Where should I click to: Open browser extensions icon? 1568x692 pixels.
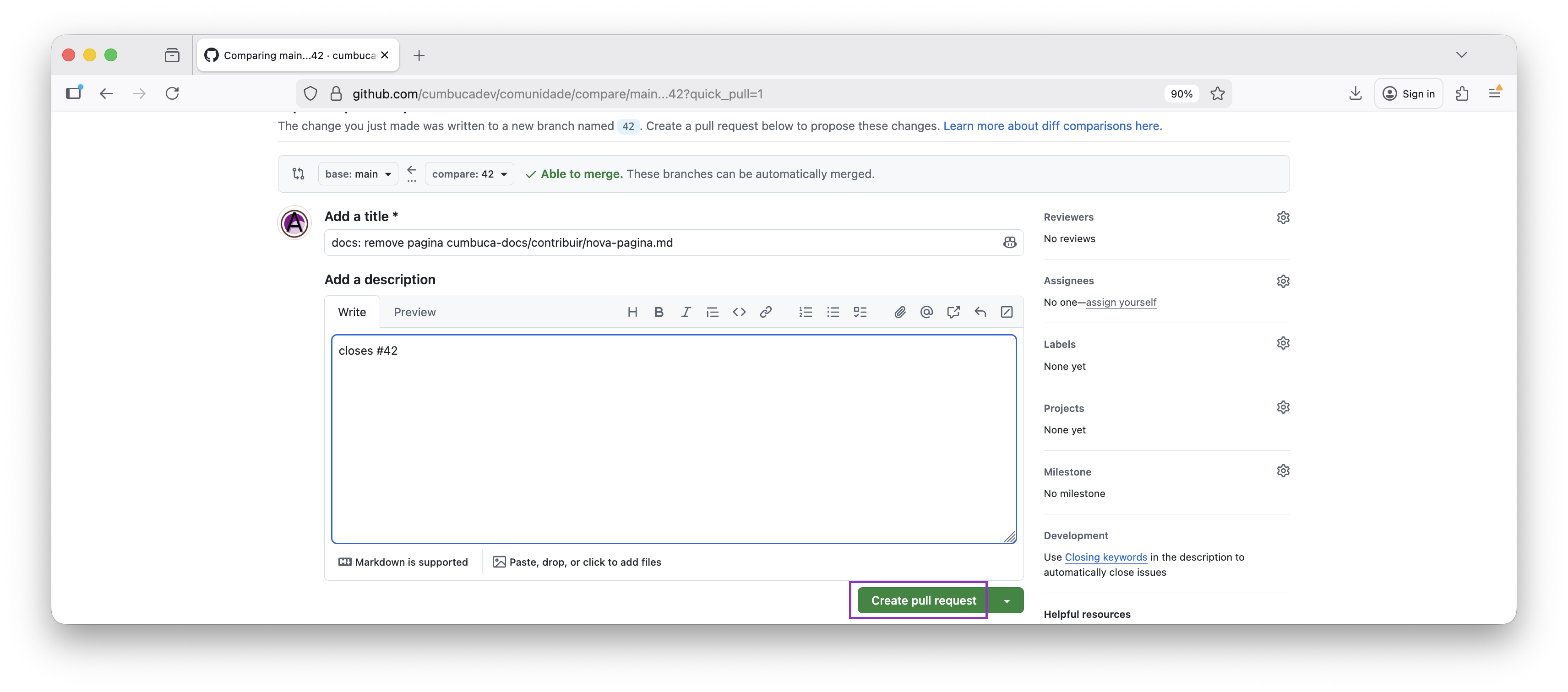tap(1462, 93)
